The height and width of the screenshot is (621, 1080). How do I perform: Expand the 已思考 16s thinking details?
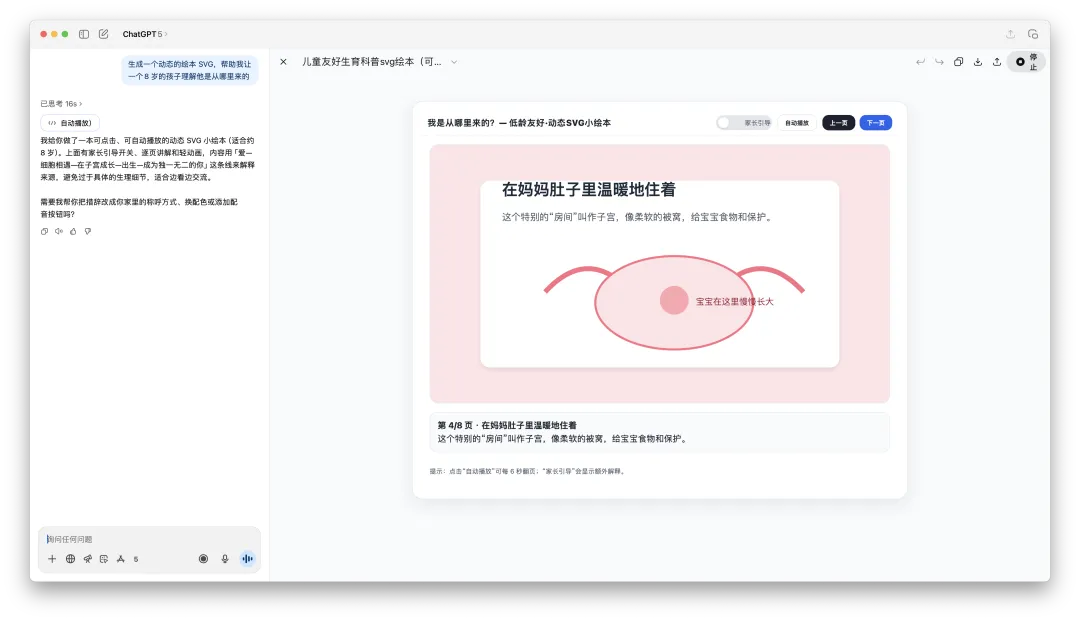coord(61,103)
